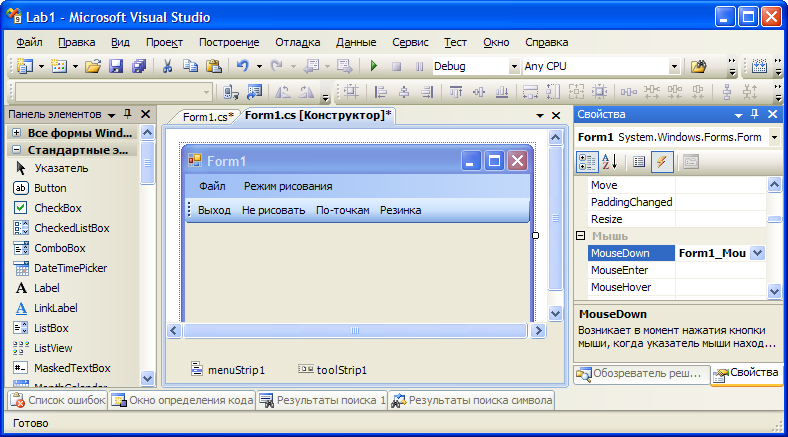Click the designer horizontal scrollbar thumb
Screen dimensions: 788x437
pos(355,331)
